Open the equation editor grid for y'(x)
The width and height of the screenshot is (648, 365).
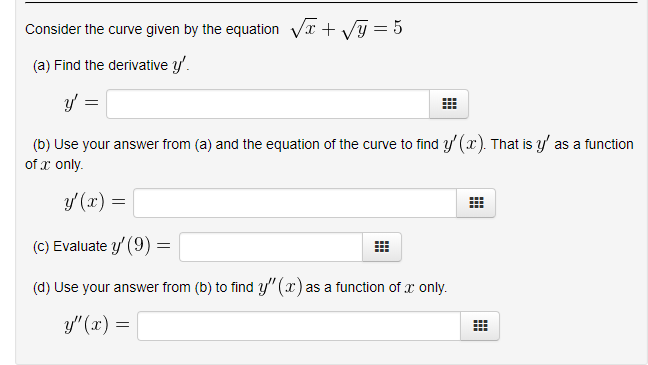pos(476,203)
